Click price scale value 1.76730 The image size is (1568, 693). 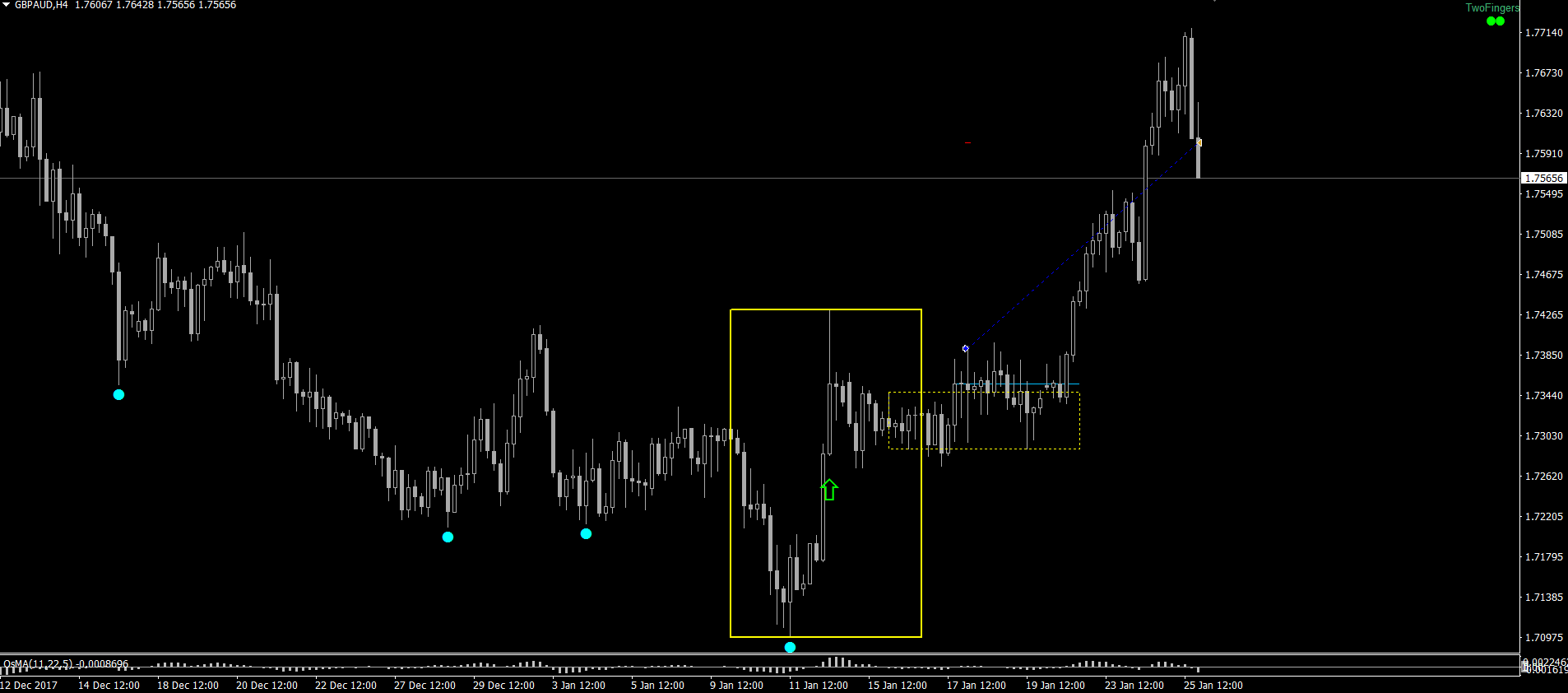(1544, 73)
